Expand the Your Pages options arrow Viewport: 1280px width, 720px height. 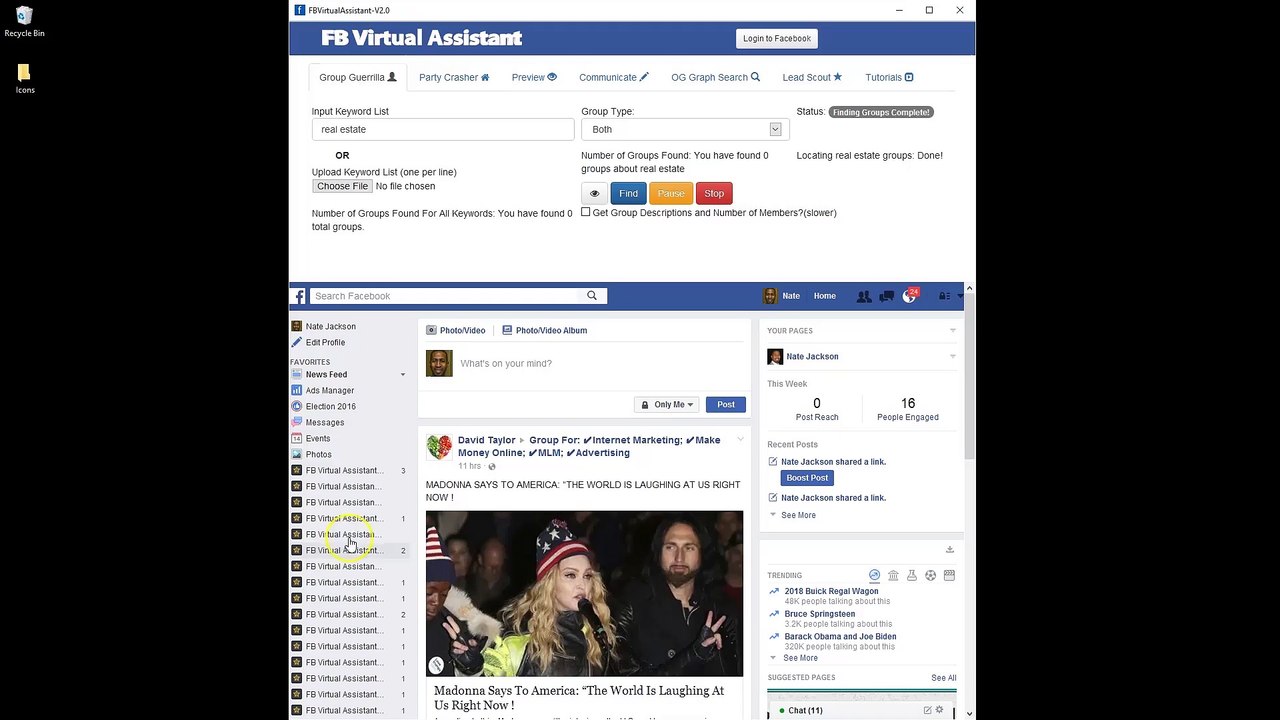(952, 331)
